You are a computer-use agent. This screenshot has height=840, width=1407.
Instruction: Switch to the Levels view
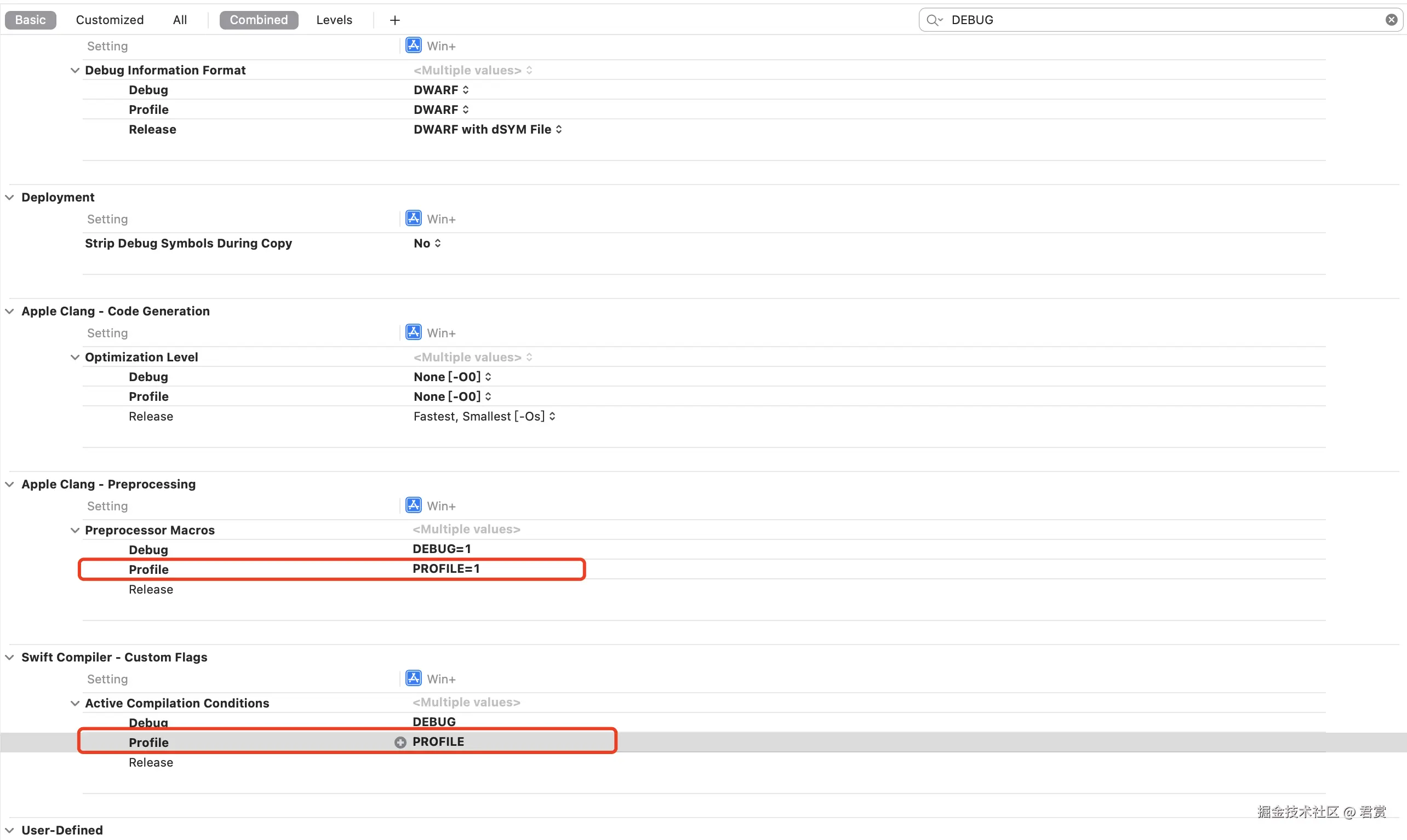pos(334,20)
